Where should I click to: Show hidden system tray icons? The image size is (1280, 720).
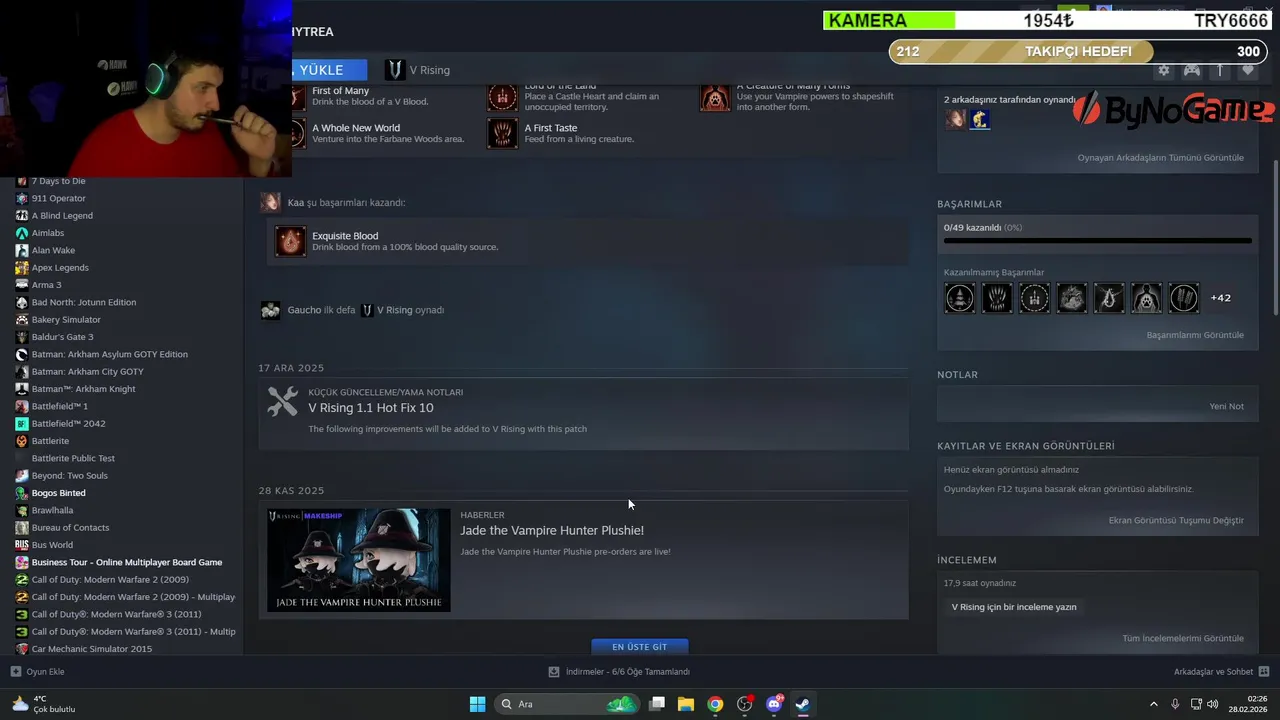(x=1153, y=704)
